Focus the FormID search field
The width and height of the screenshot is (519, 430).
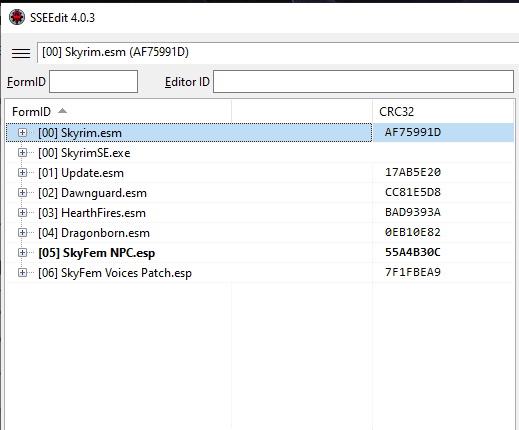[93, 81]
